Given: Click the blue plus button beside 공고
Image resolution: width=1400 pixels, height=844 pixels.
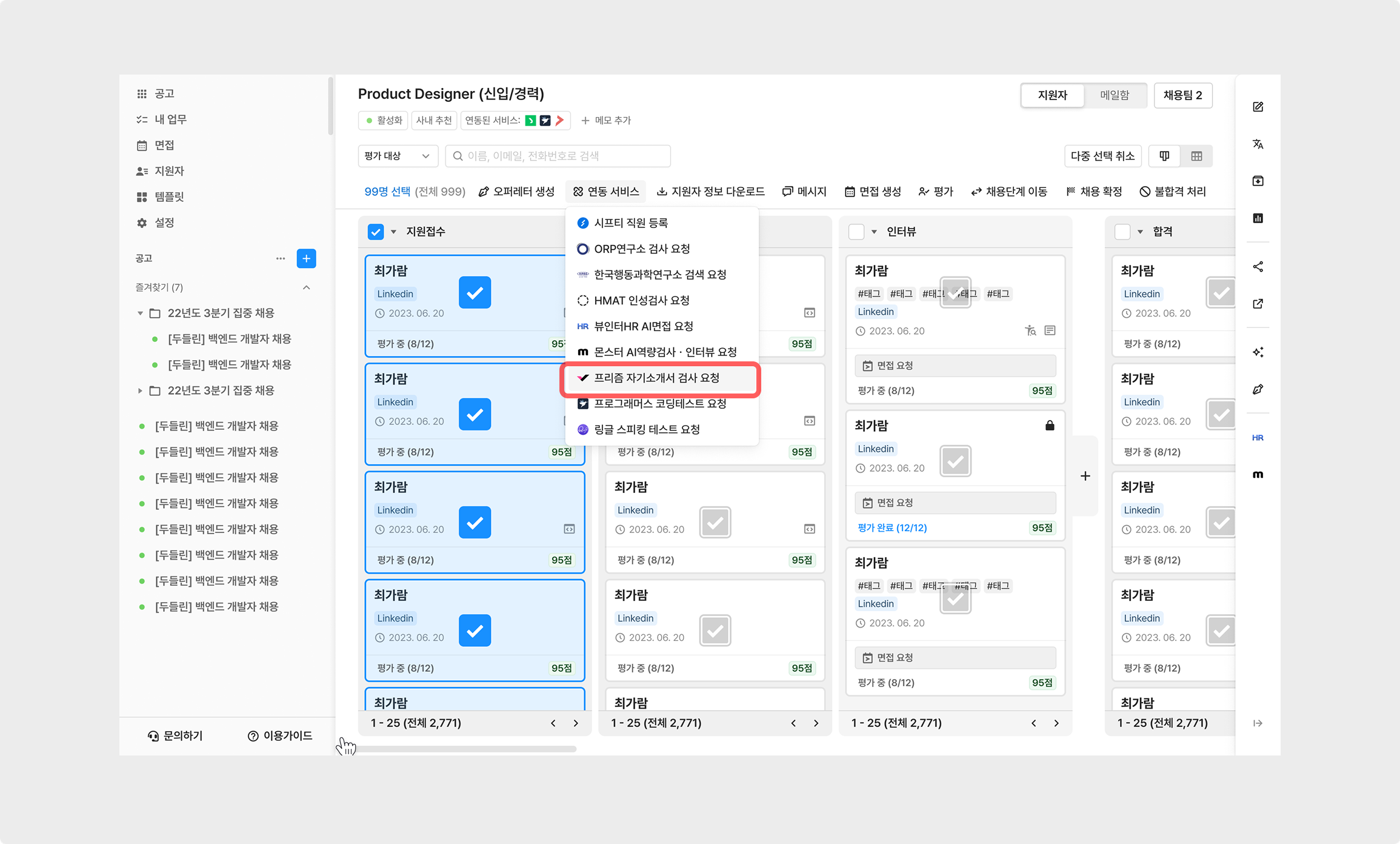Looking at the screenshot, I should pyautogui.click(x=306, y=258).
